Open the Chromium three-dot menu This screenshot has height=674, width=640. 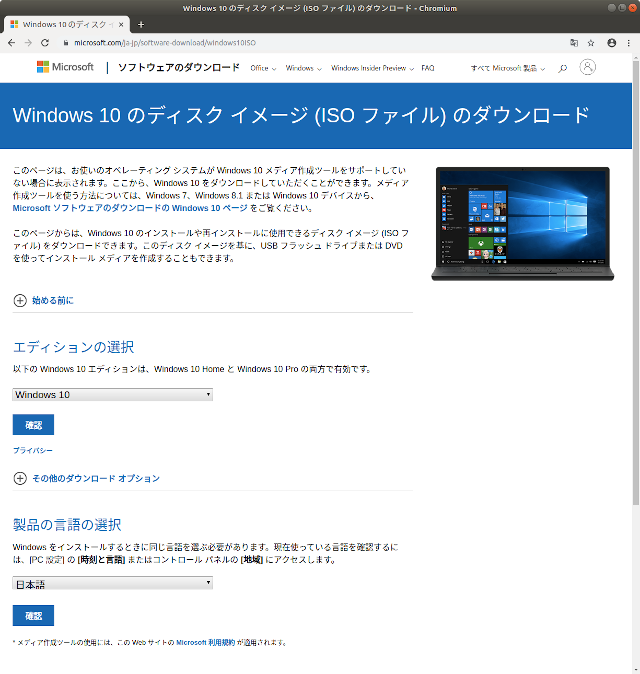point(628,43)
